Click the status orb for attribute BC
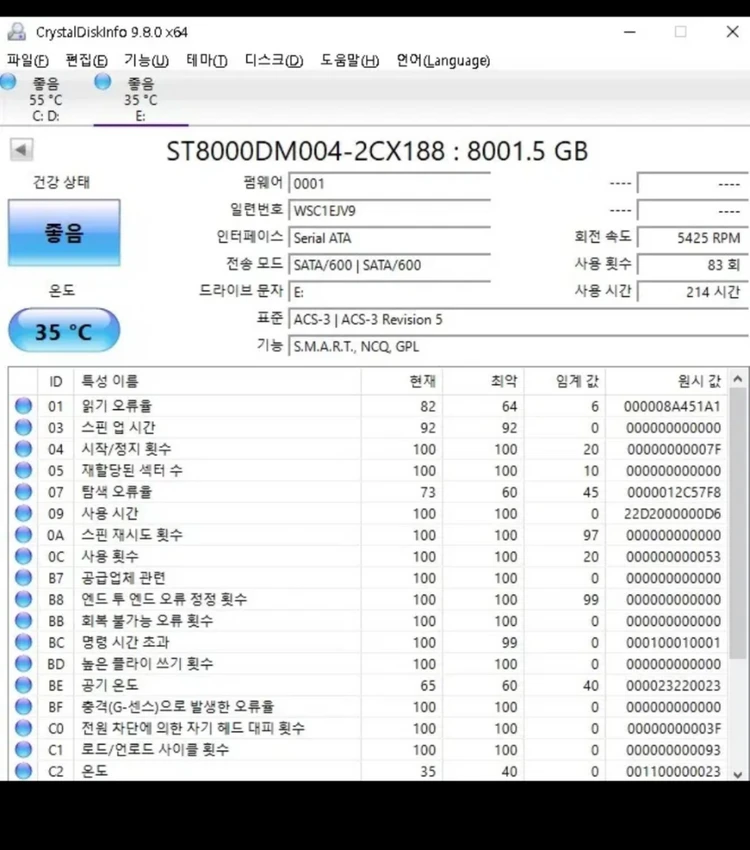This screenshot has width=750, height=850. pyautogui.click(x=23, y=642)
